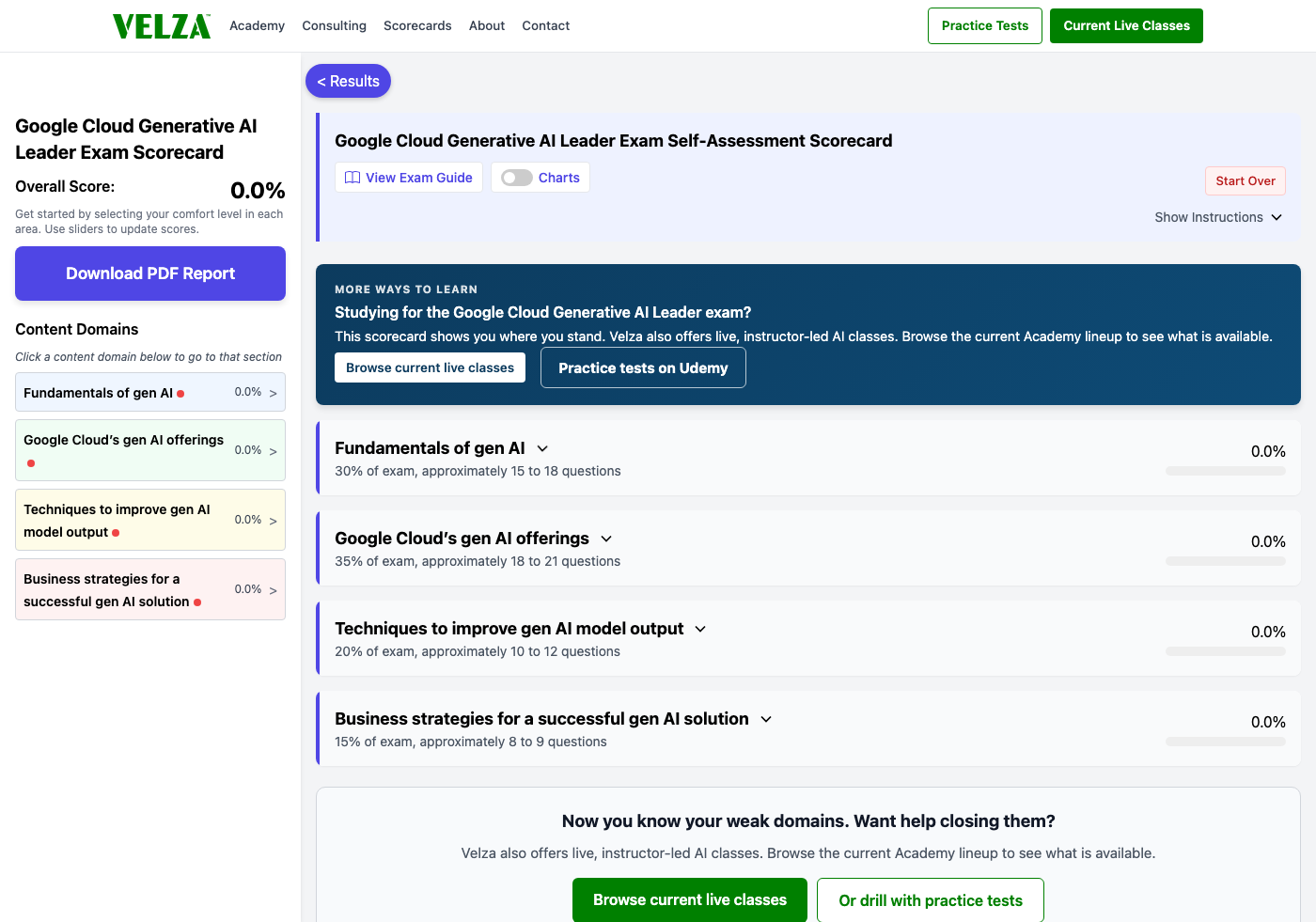This screenshot has width=1316, height=922.
Task: Click '15% of exam, approximately 8 to 9 questions'
Action: (471, 742)
